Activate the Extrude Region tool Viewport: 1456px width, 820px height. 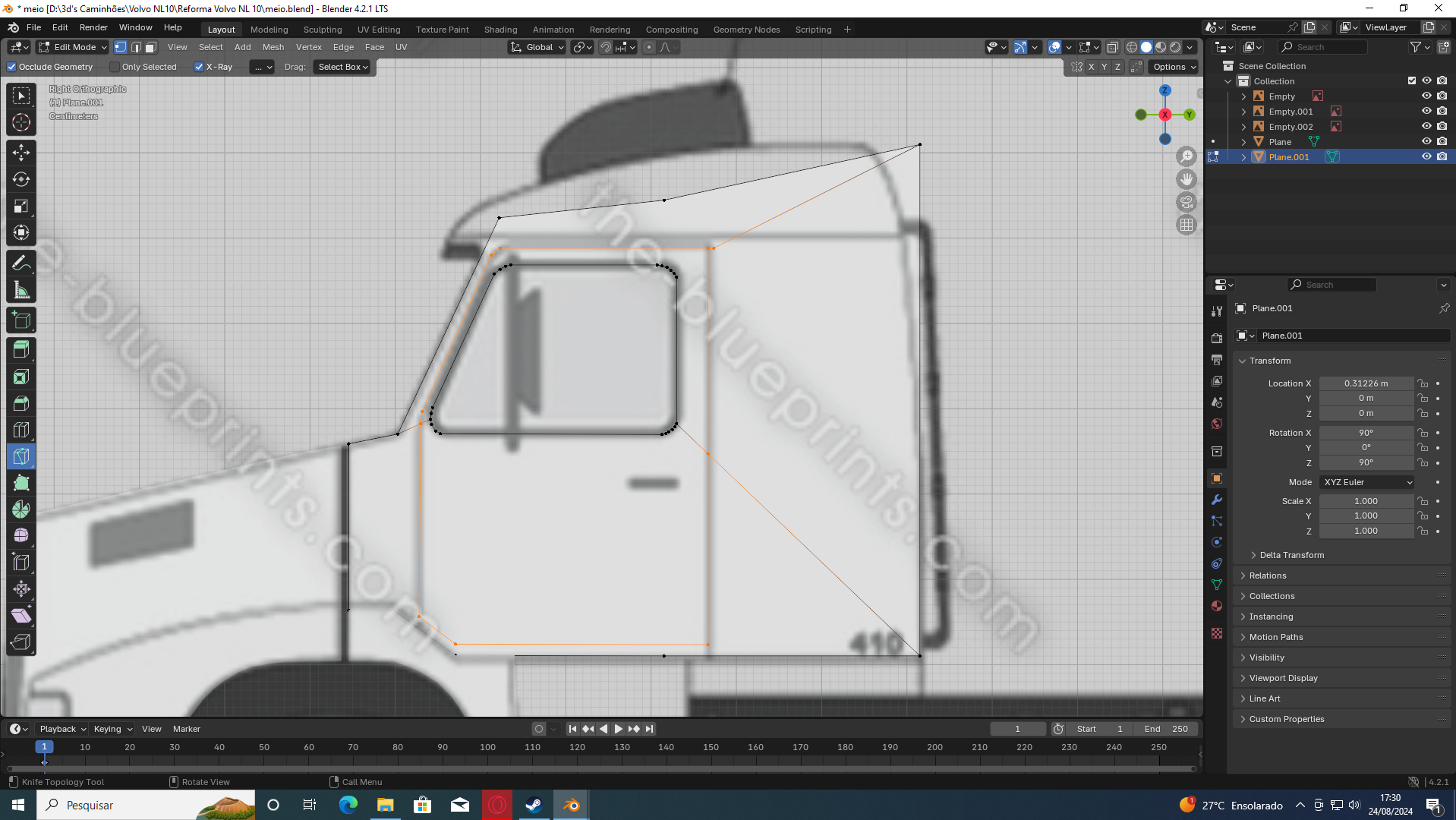(x=21, y=349)
